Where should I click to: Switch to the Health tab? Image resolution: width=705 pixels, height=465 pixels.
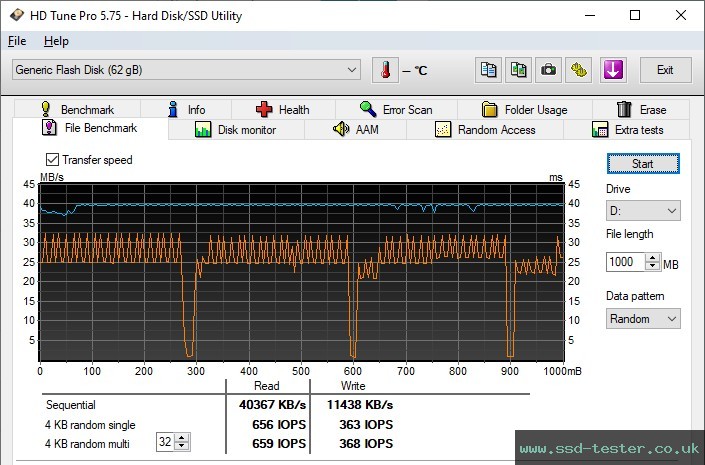pyautogui.click(x=283, y=109)
